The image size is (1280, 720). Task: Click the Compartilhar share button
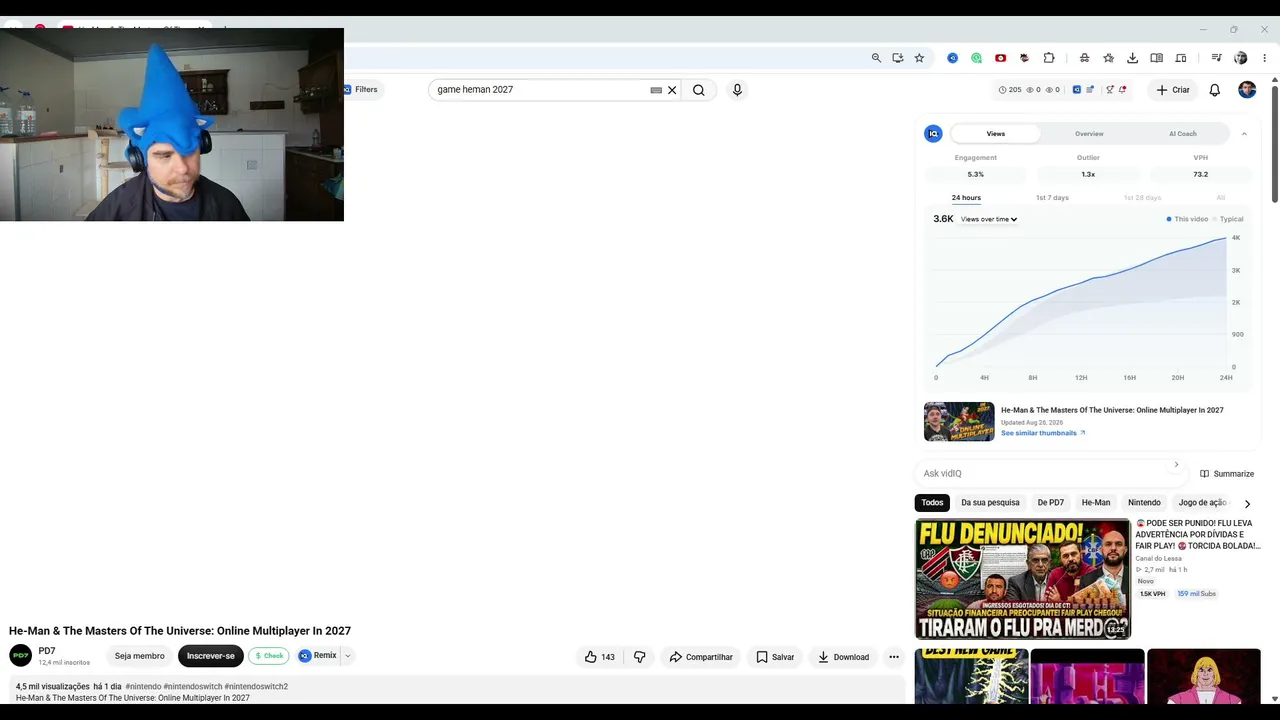[701, 657]
